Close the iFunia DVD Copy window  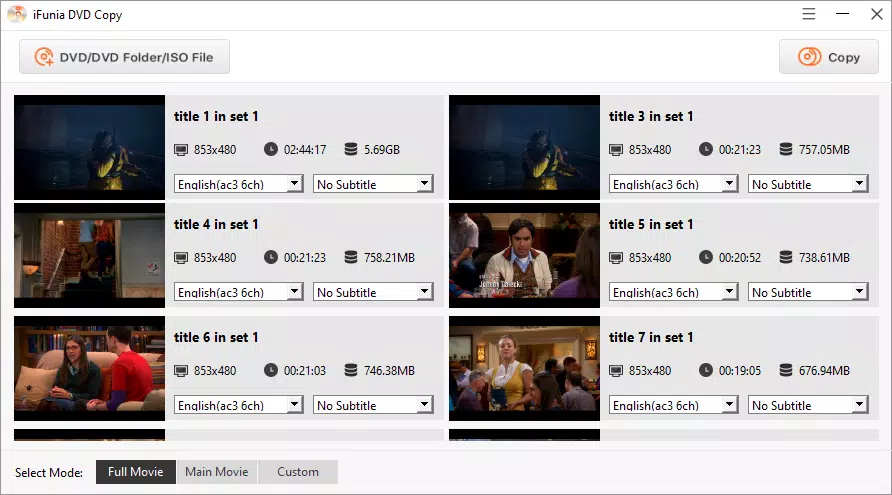pyautogui.click(x=877, y=14)
